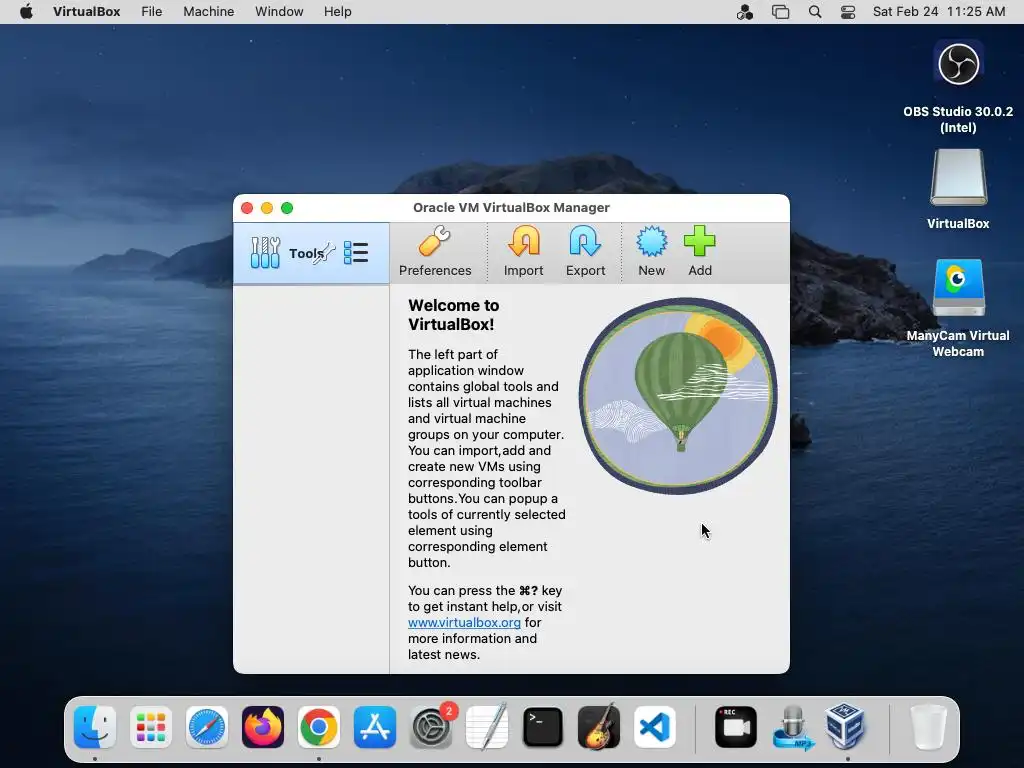The image size is (1024, 768).
Task: Minimize the VirtualBox Manager window
Action: 266,208
